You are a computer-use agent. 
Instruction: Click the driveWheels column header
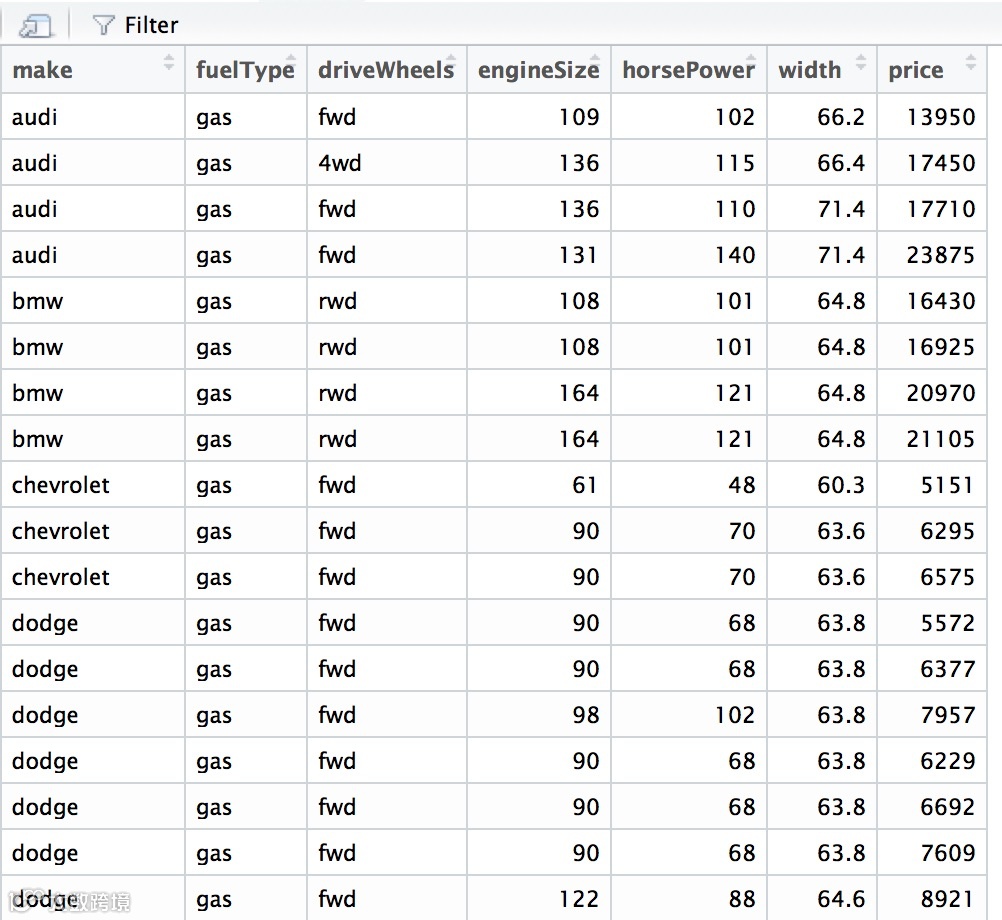(387, 70)
